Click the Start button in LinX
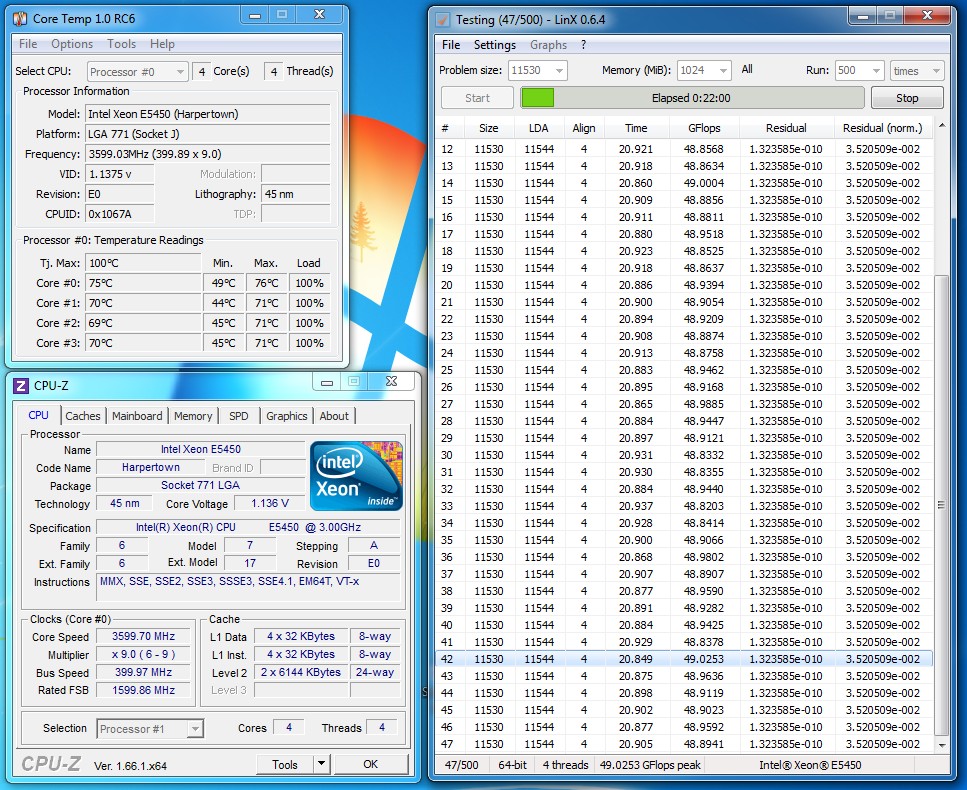The width and height of the screenshot is (967, 790). pos(477,98)
